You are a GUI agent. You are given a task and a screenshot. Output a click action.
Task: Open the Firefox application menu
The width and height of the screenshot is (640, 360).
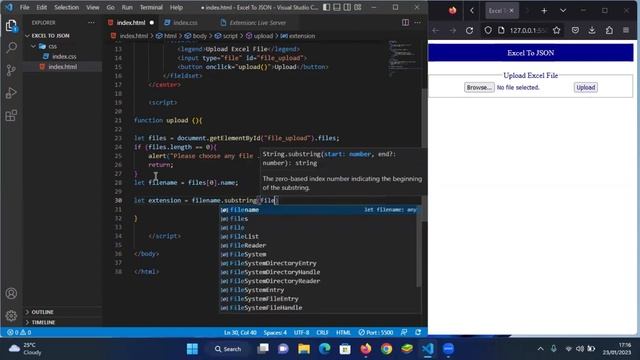point(626,30)
